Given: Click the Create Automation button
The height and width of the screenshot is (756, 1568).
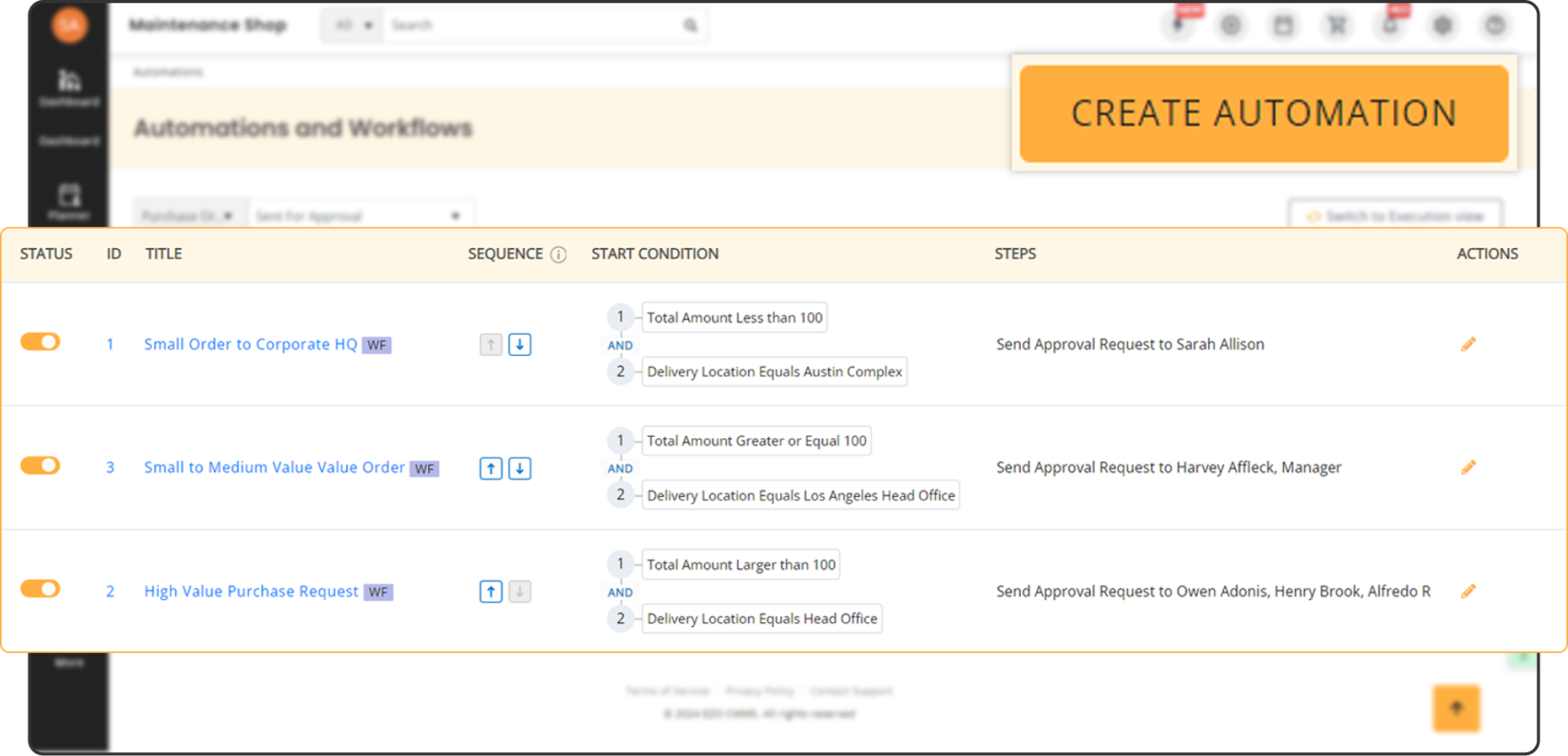Looking at the screenshot, I should click(x=1263, y=113).
